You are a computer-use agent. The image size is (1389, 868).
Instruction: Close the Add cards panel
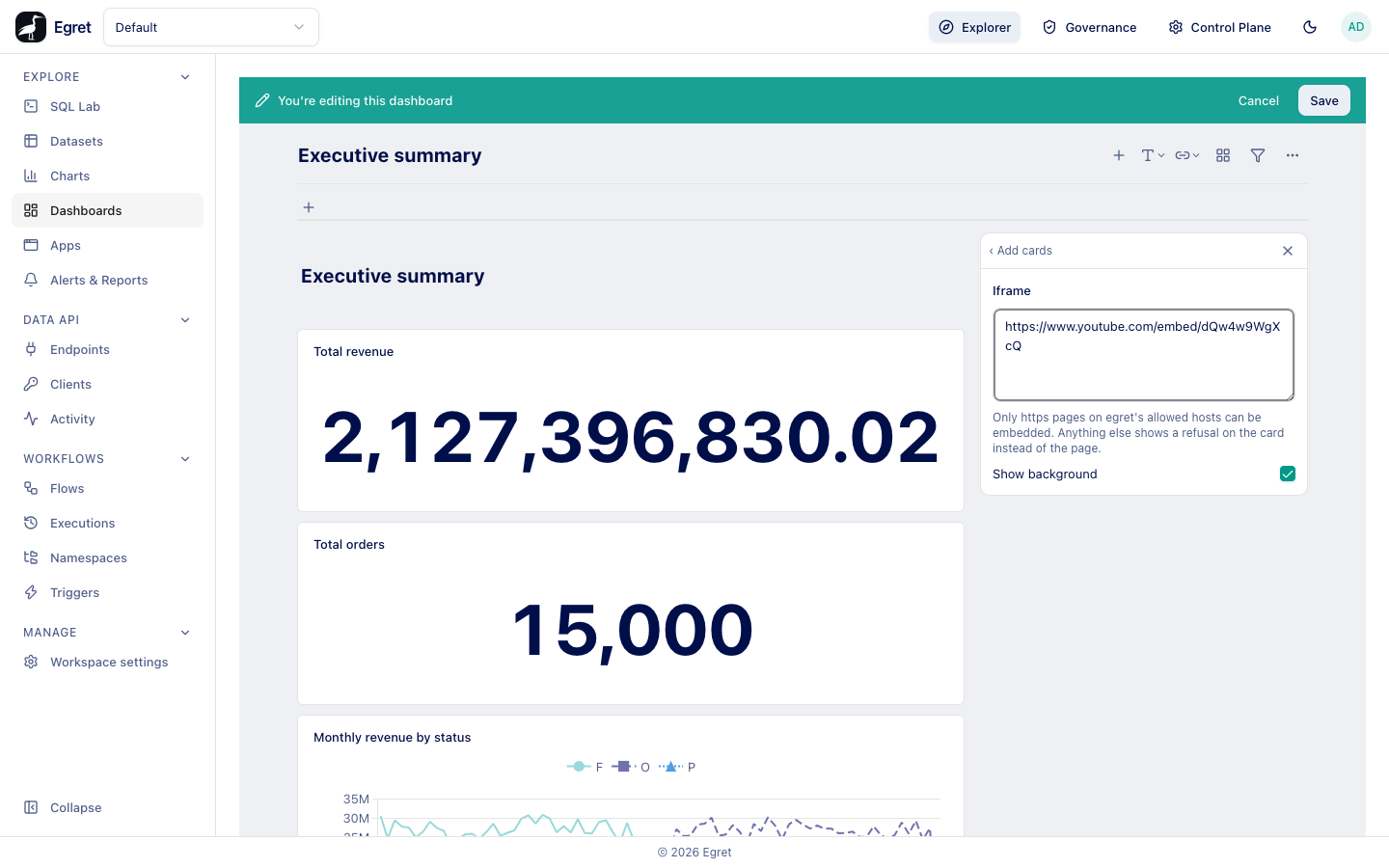pos(1288,251)
